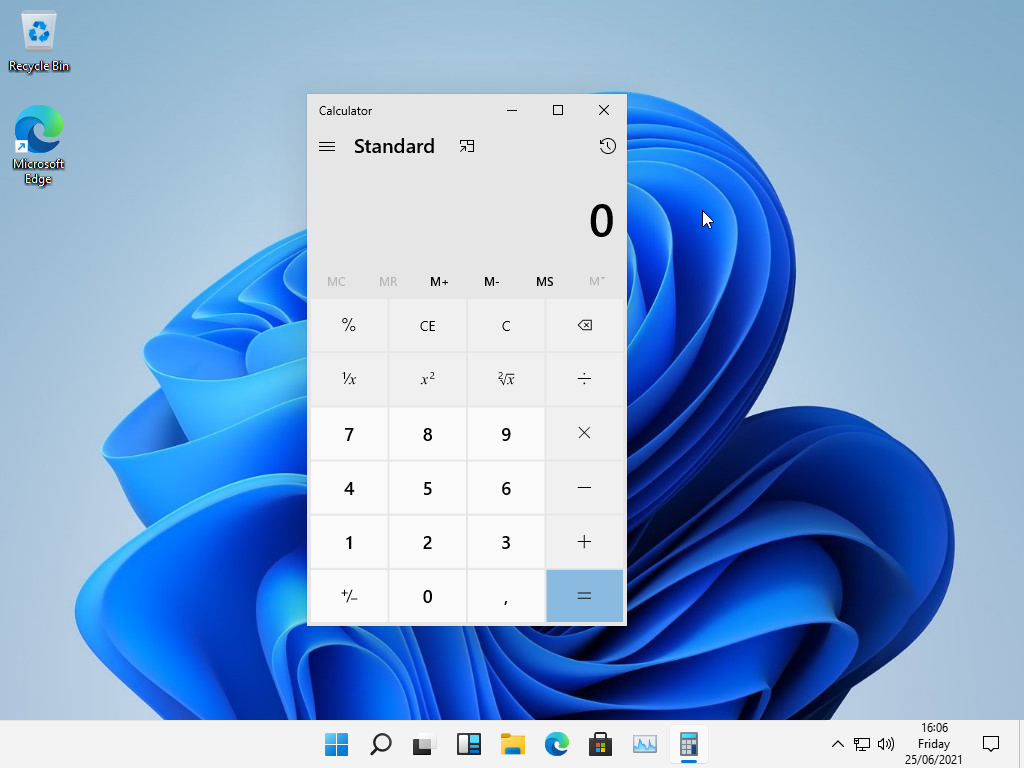The image size is (1024, 768).
Task: Open the calculator navigation hamburger menu
Action: pyautogui.click(x=326, y=147)
